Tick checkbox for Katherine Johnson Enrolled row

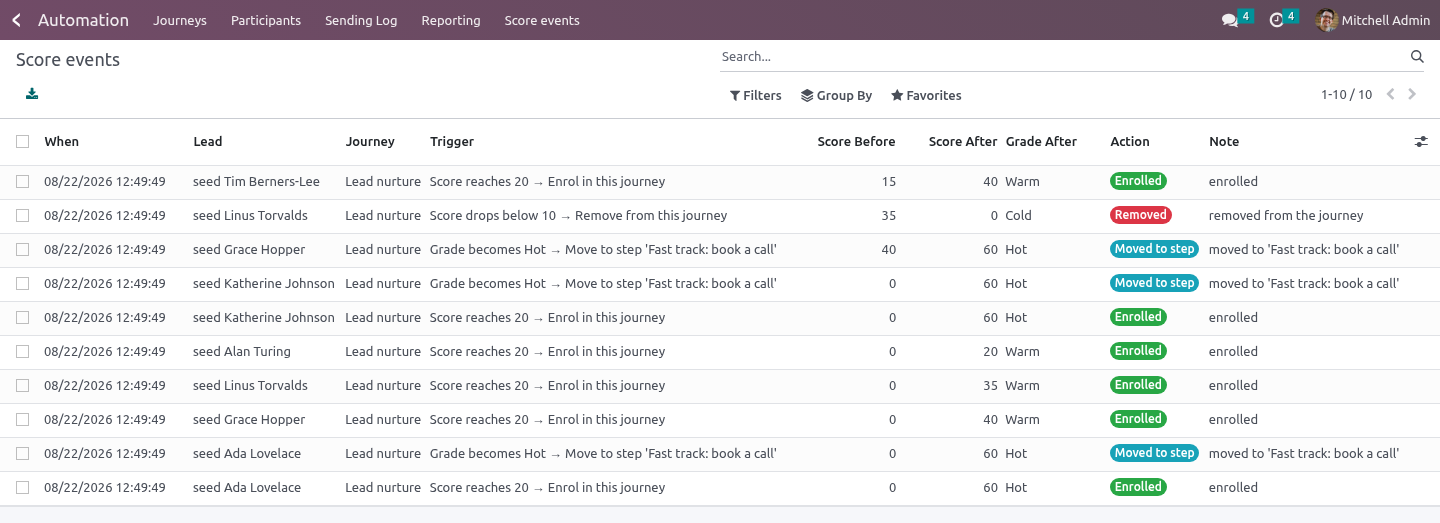pos(22,318)
